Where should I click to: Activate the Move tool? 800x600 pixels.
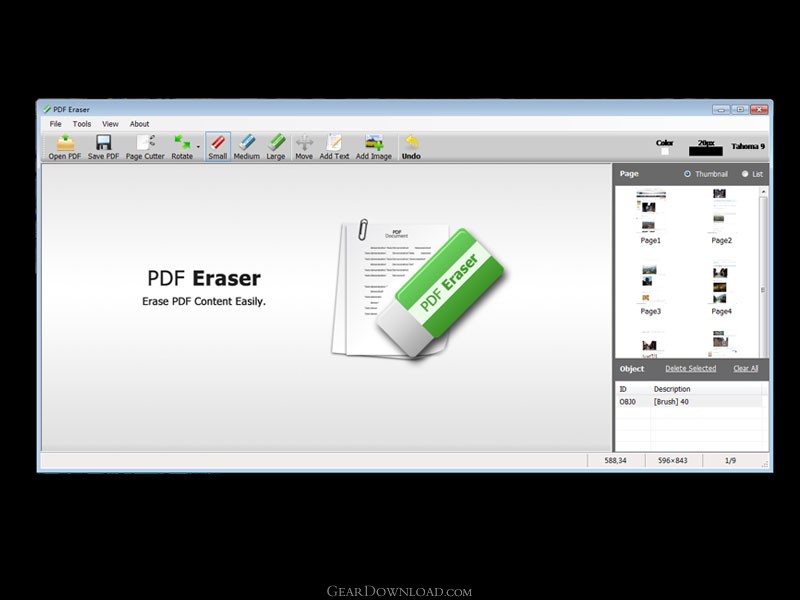click(304, 146)
